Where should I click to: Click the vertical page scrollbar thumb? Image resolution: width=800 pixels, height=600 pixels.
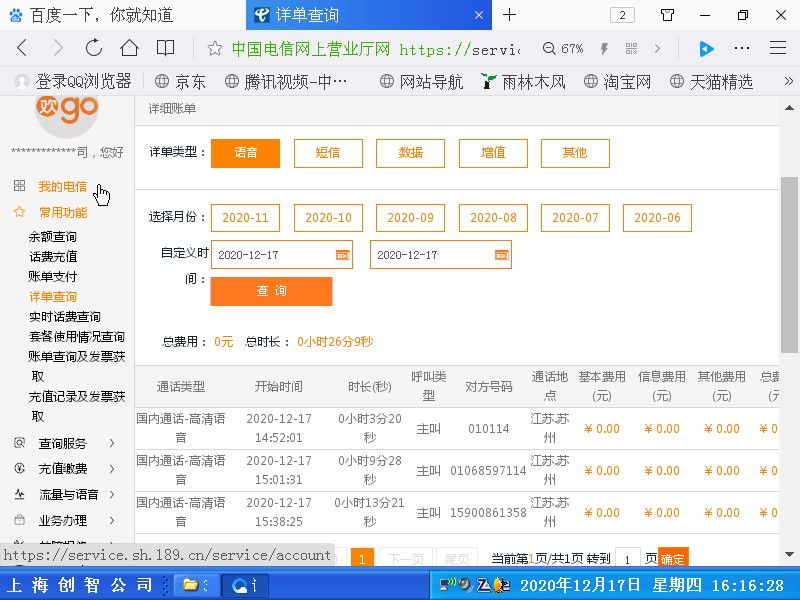(789, 264)
